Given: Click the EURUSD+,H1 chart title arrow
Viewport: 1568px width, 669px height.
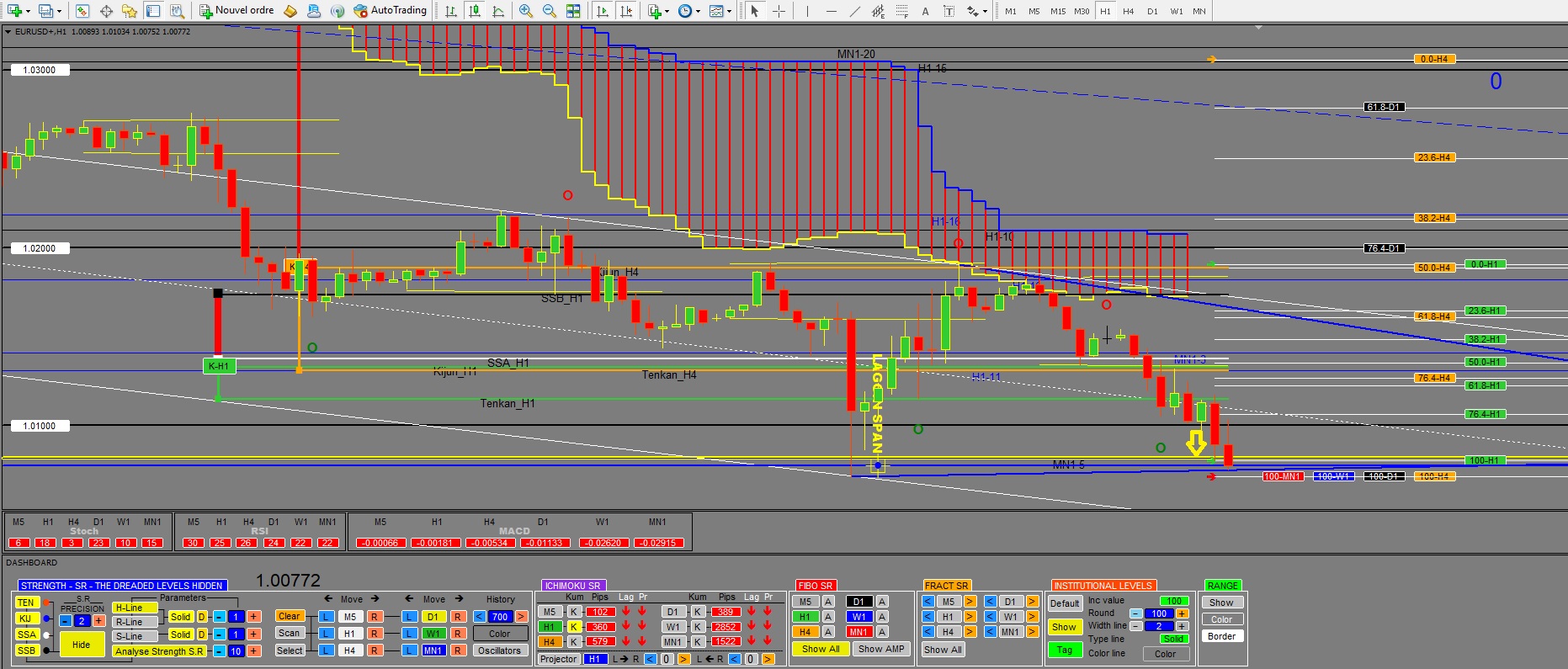Looking at the screenshot, I should tap(8, 32).
